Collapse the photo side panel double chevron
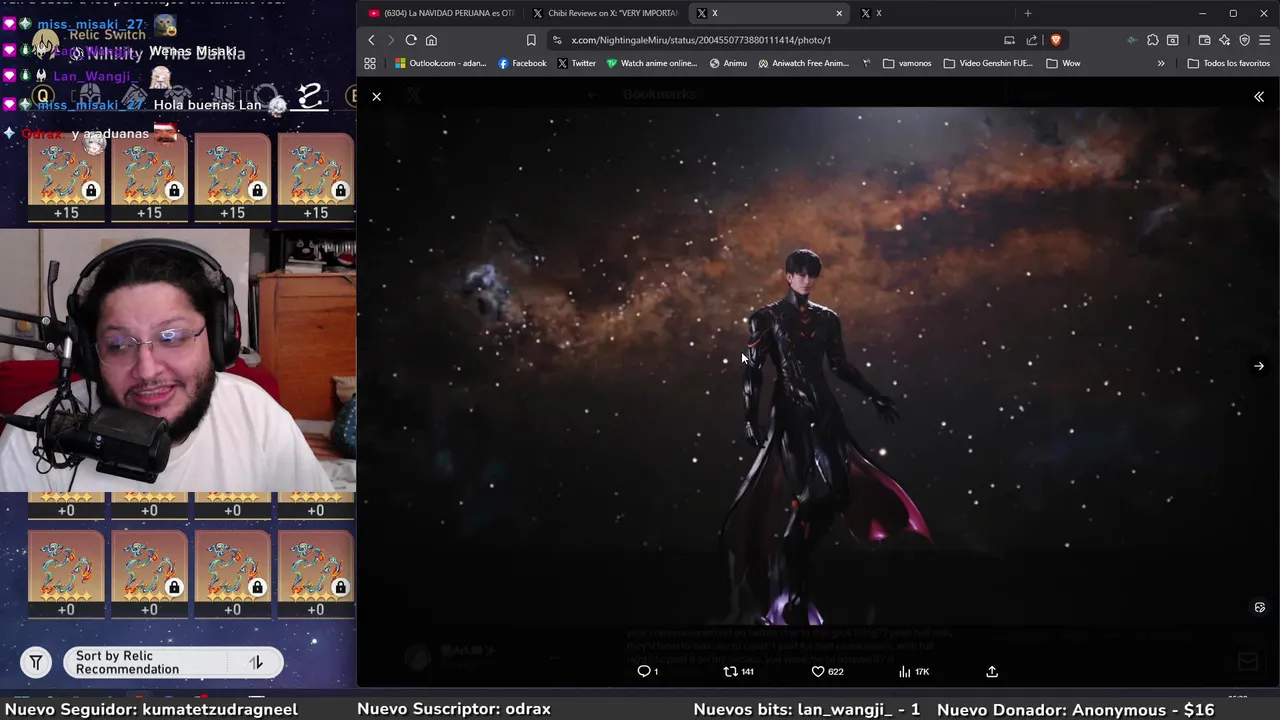This screenshot has width=1280, height=720. click(1259, 97)
